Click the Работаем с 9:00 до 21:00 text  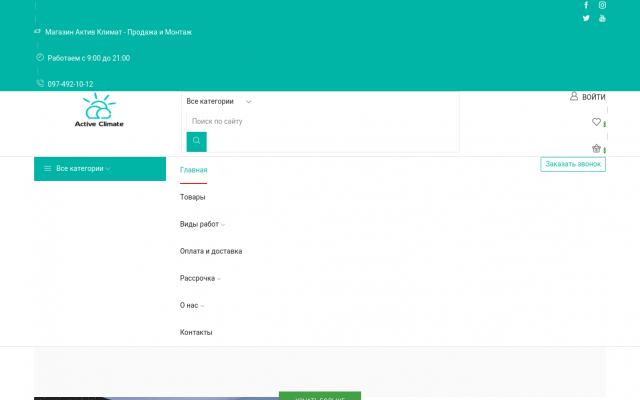(89, 58)
